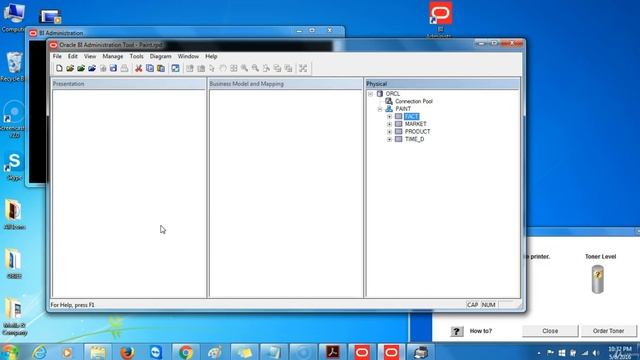Click the Copy toolbar icon
Viewport: 640px width, 360px height.
[150, 68]
